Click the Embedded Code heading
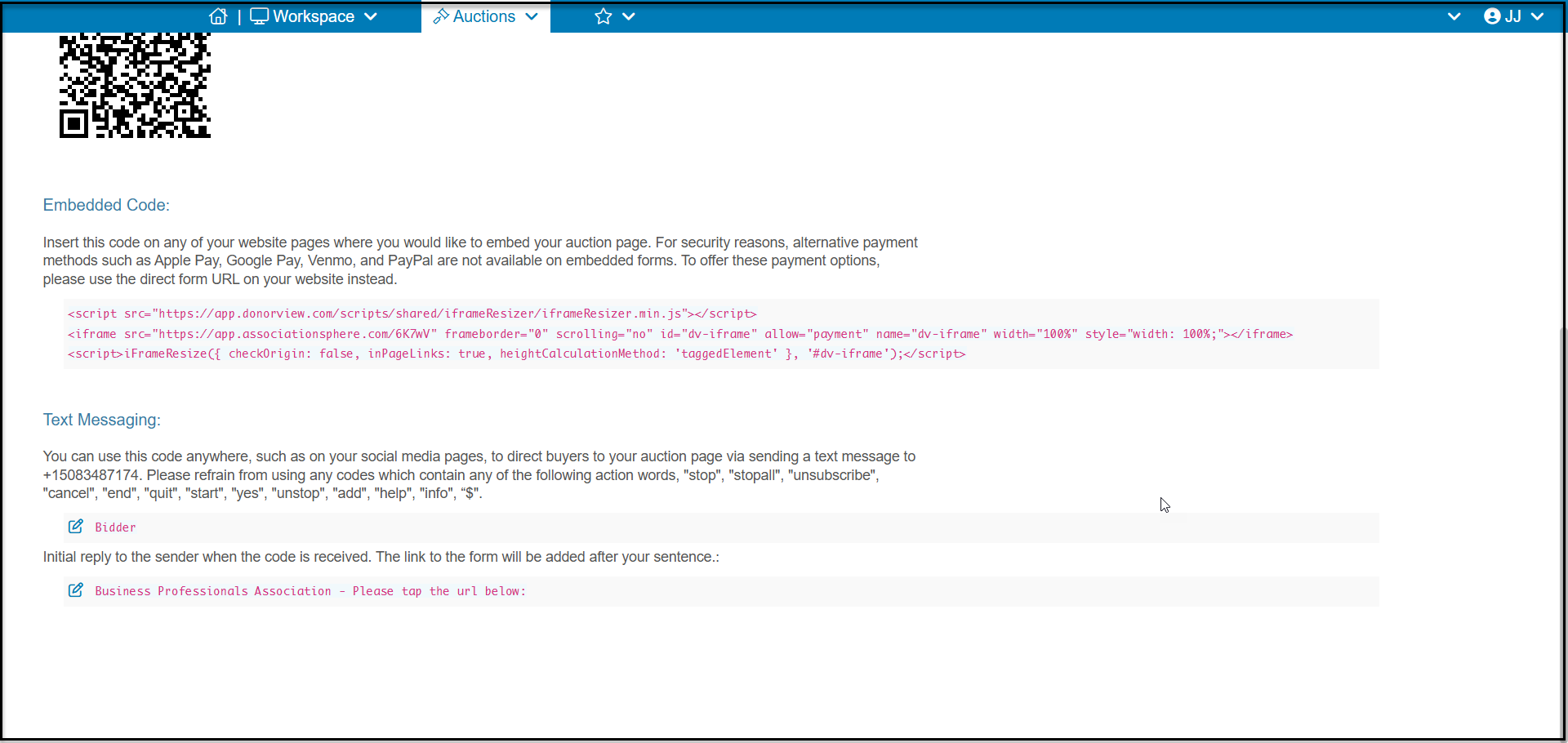Viewport: 1568px width, 743px height. point(106,205)
